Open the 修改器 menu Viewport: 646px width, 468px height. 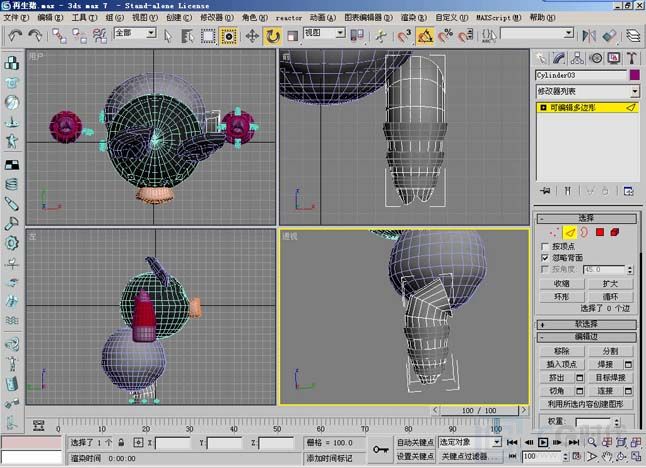pyautogui.click(x=217, y=18)
